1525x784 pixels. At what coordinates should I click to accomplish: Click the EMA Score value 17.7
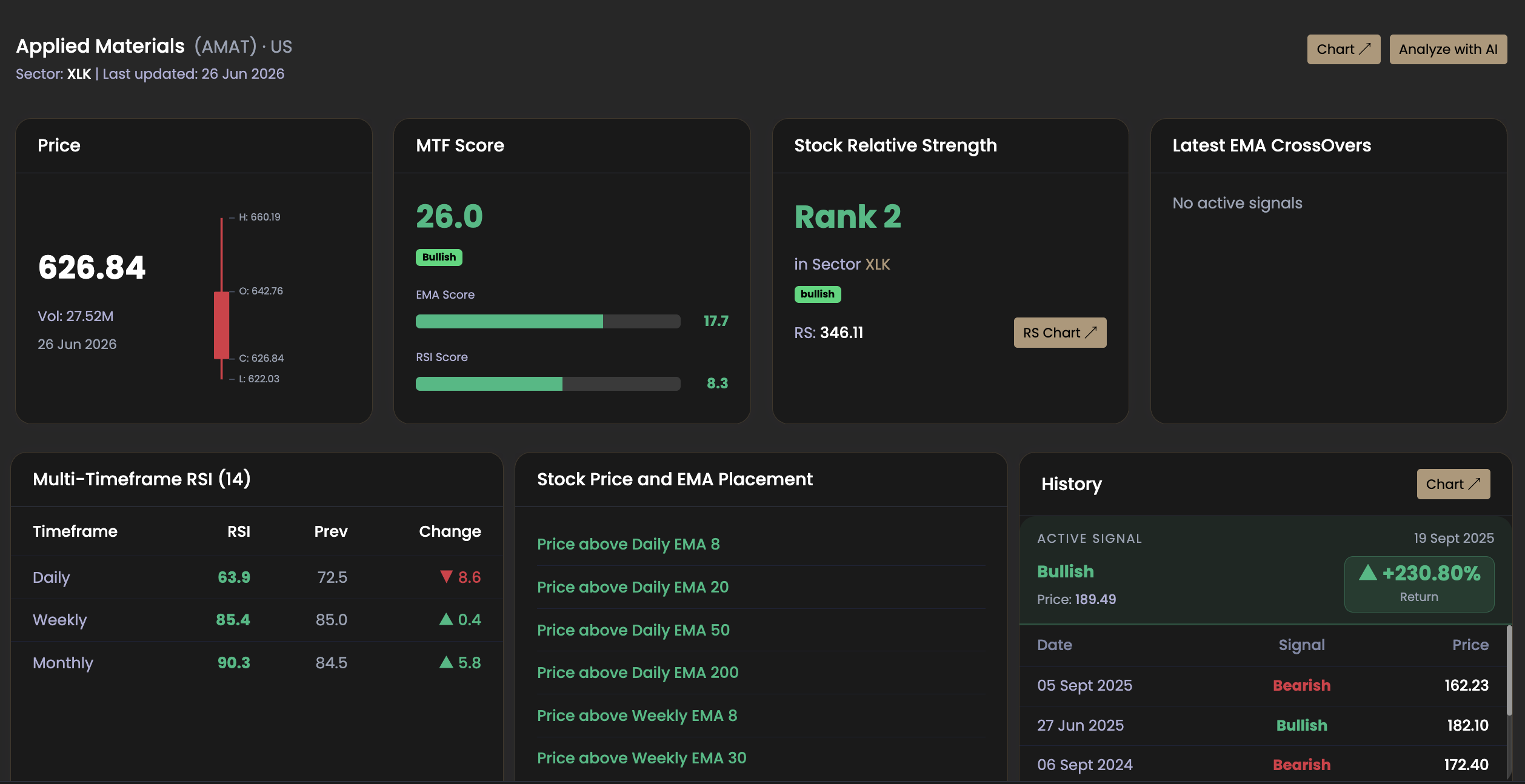click(716, 321)
